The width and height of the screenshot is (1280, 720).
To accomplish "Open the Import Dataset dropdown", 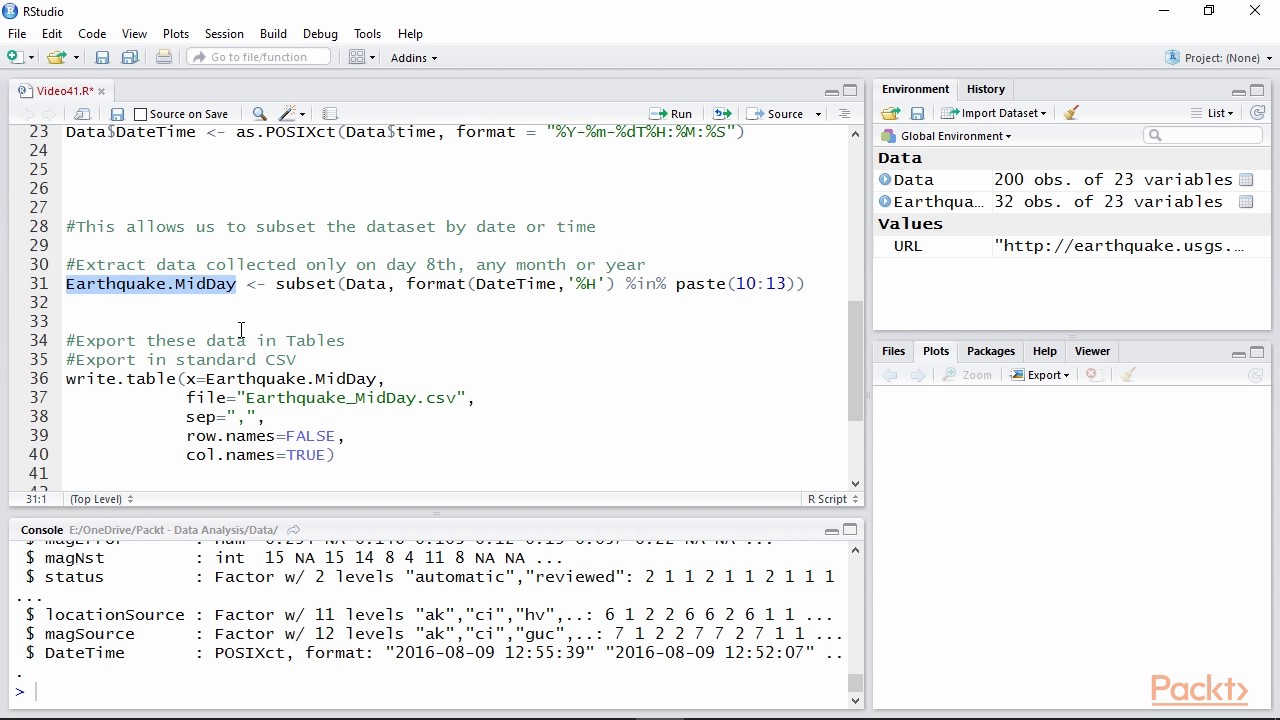I will click(x=993, y=113).
